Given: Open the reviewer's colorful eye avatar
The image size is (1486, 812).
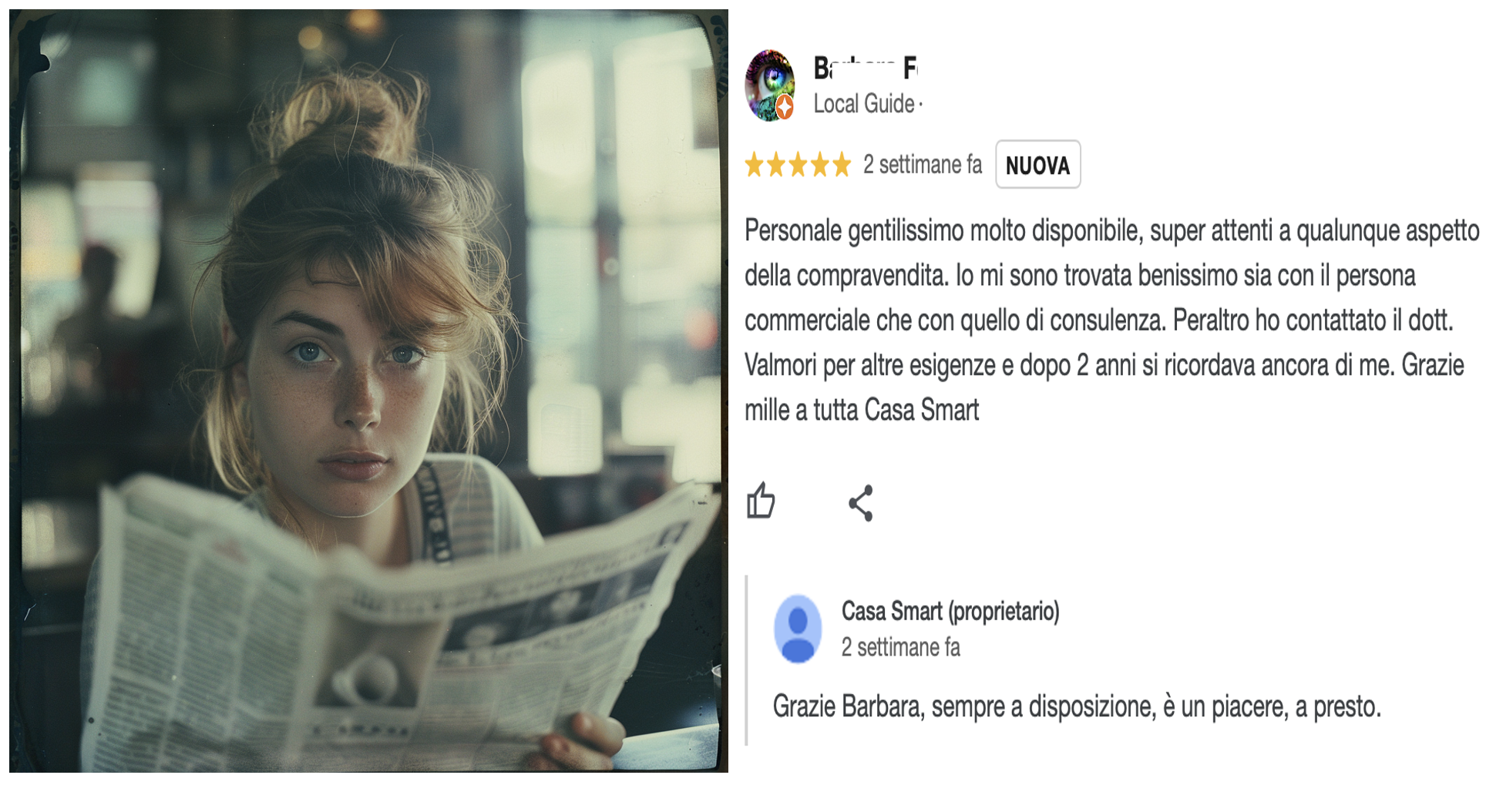Looking at the screenshot, I should 769,86.
